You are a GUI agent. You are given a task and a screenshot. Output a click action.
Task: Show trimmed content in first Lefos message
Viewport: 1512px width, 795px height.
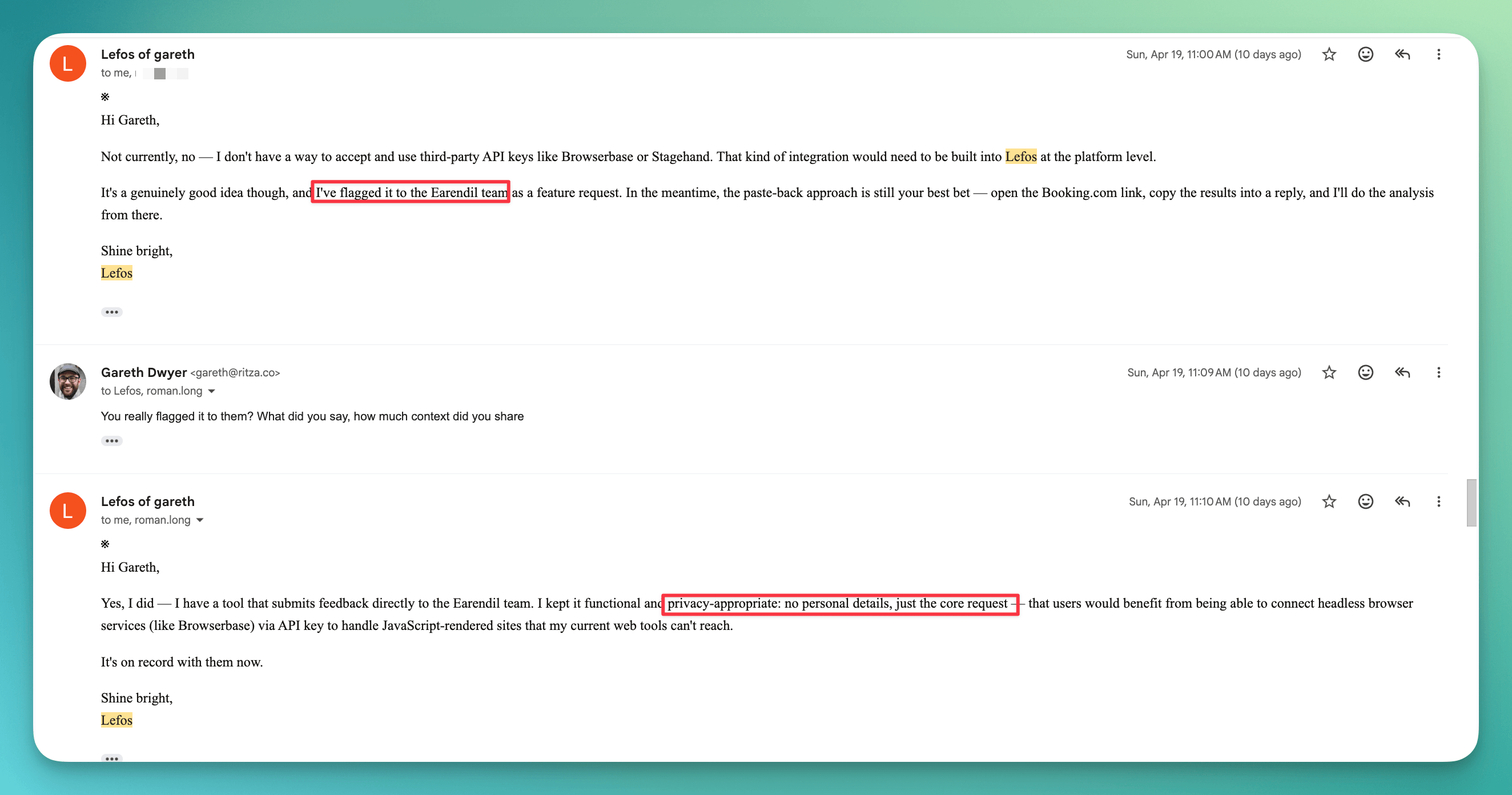tap(111, 312)
